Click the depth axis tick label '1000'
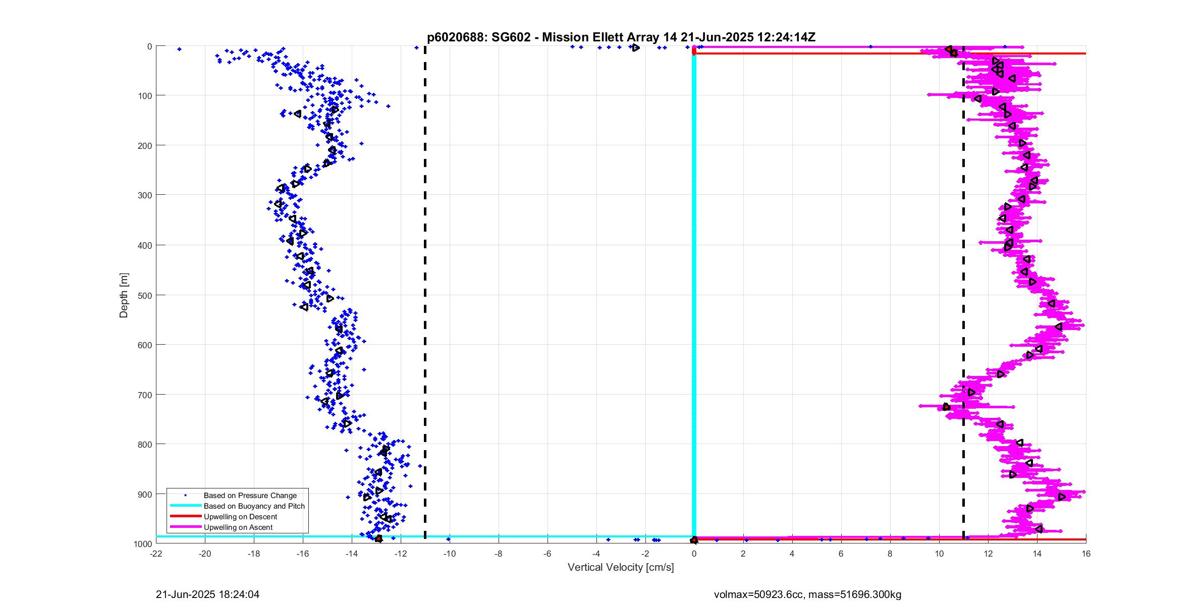The height and width of the screenshot is (611, 1200). [x=141, y=544]
